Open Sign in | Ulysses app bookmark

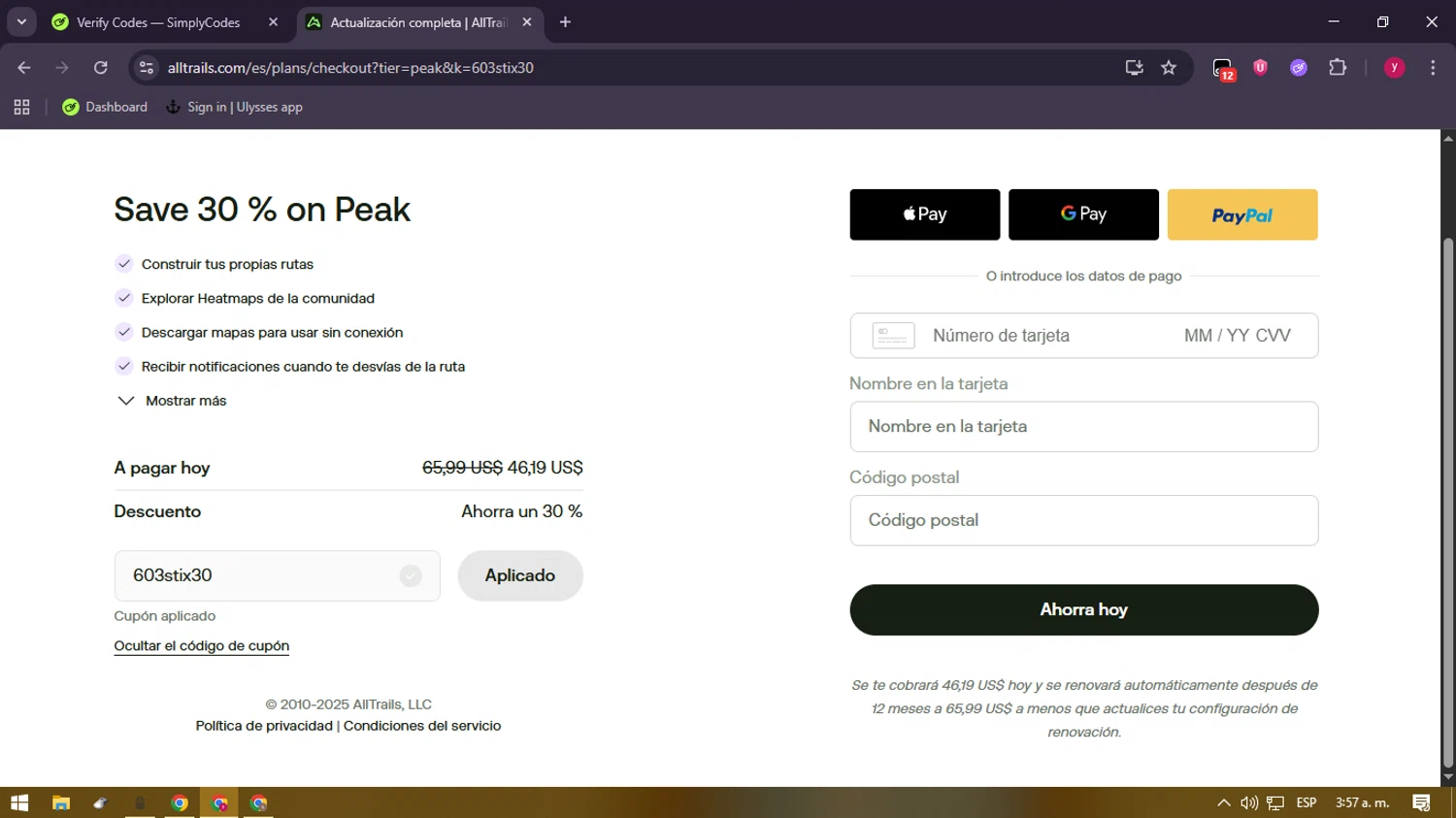234,108
